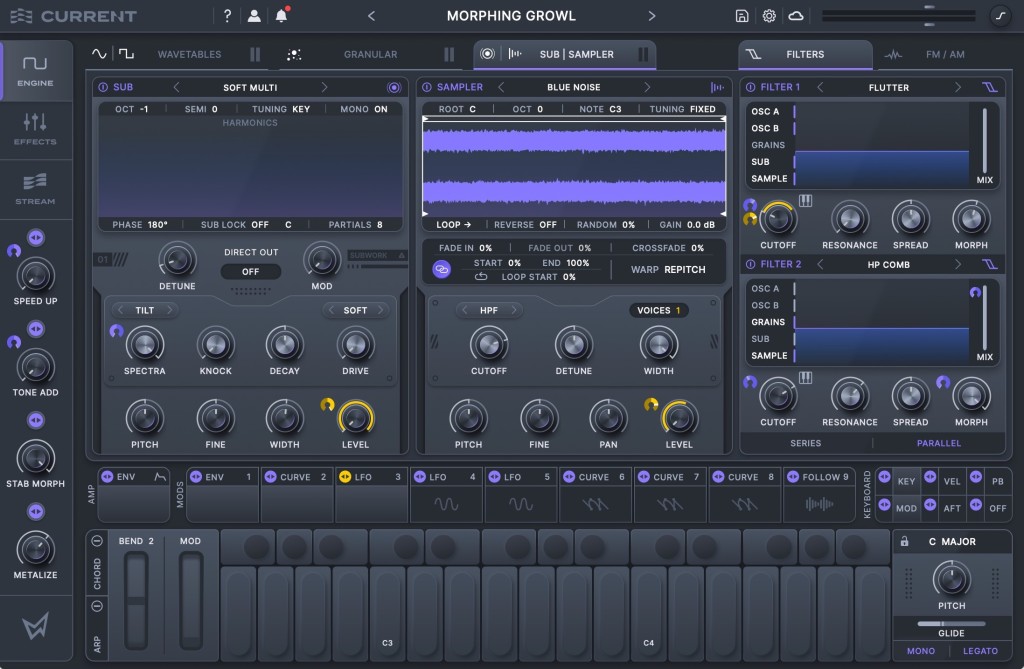Select Series filter routing

point(805,443)
